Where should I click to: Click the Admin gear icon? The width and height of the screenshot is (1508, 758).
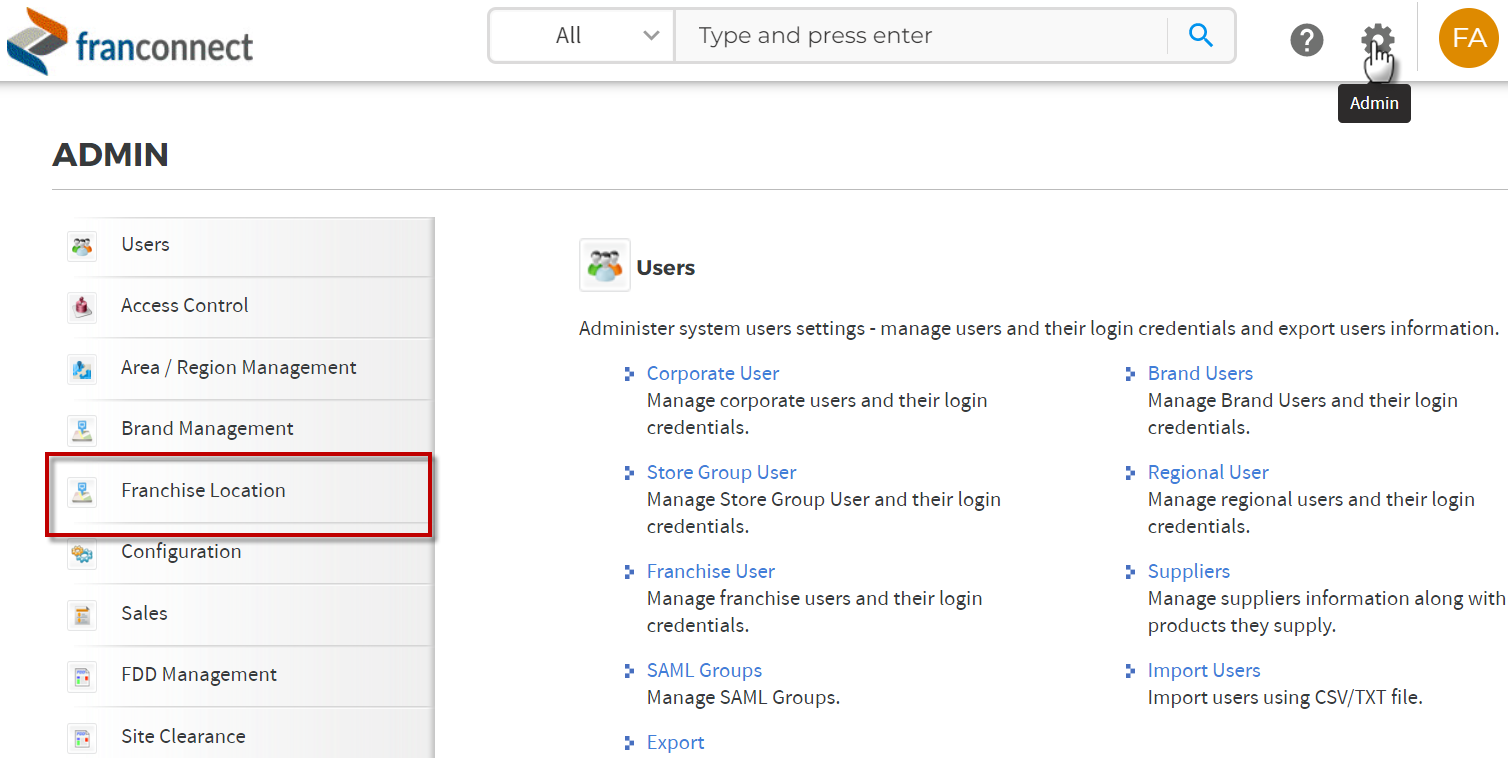pos(1377,40)
